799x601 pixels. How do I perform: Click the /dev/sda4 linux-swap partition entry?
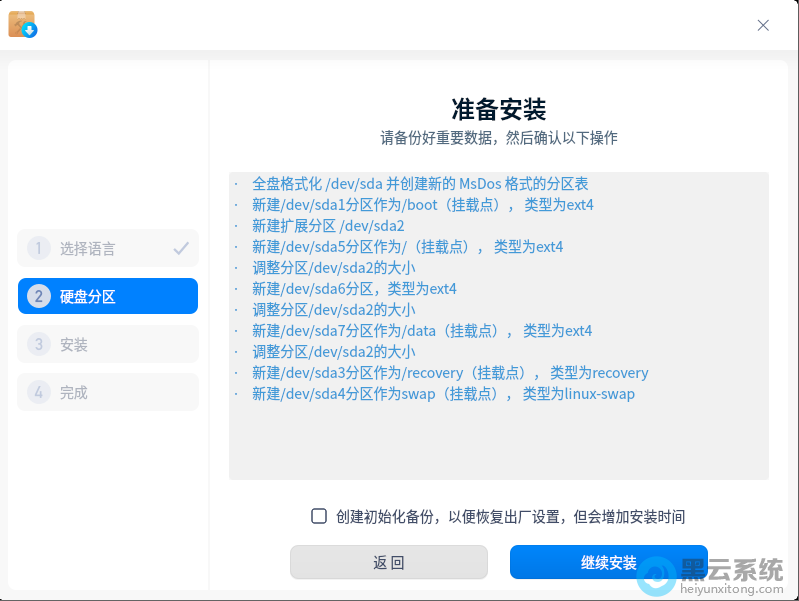click(443, 394)
